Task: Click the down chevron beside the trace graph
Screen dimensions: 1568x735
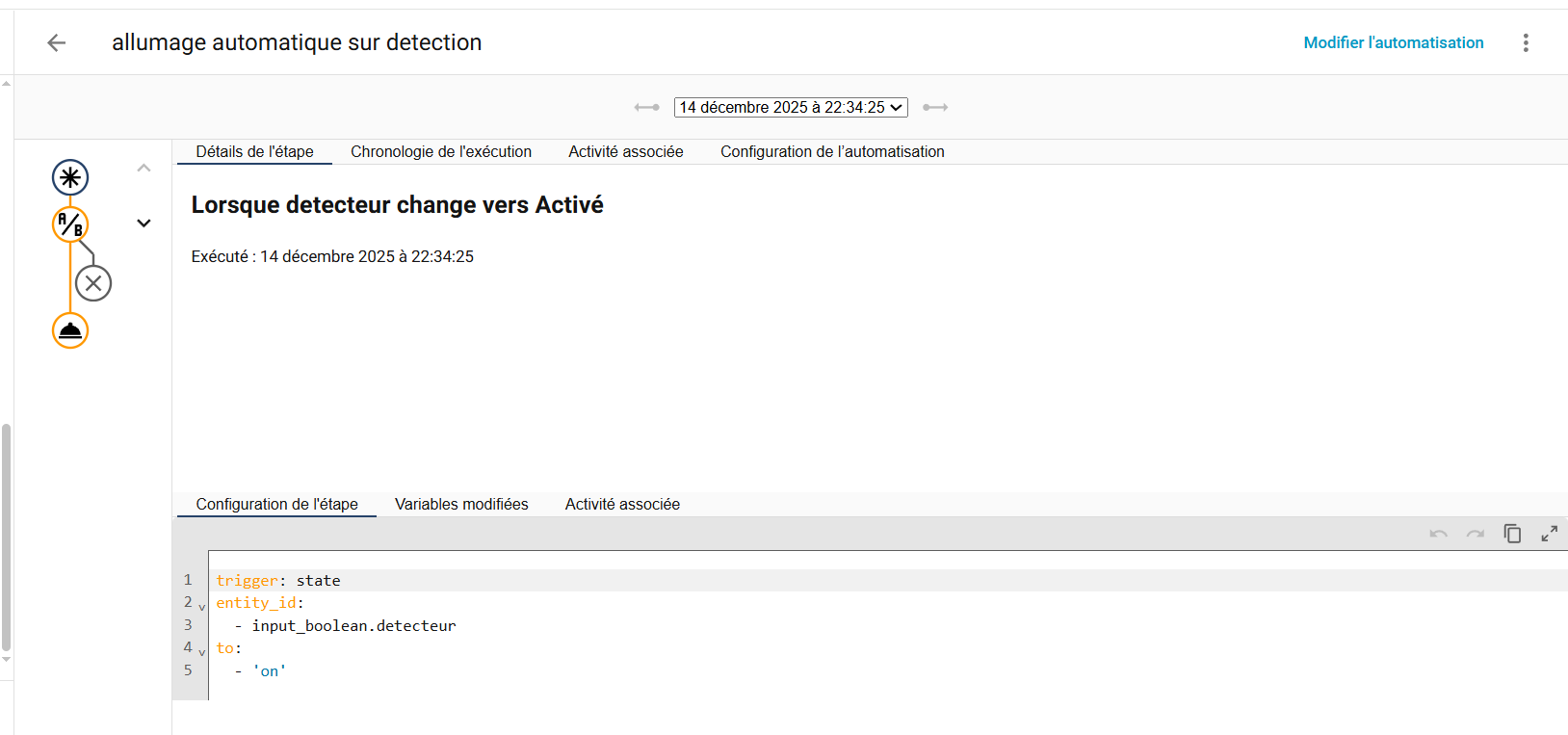Action: point(144,223)
